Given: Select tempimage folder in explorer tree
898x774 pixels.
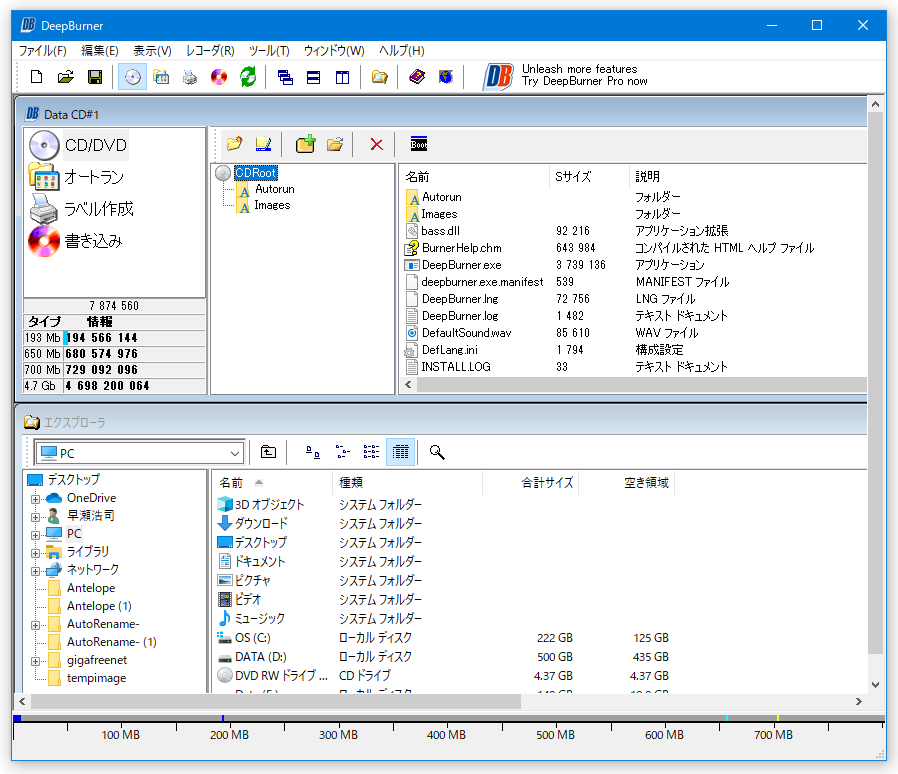Looking at the screenshot, I should click(x=96, y=678).
